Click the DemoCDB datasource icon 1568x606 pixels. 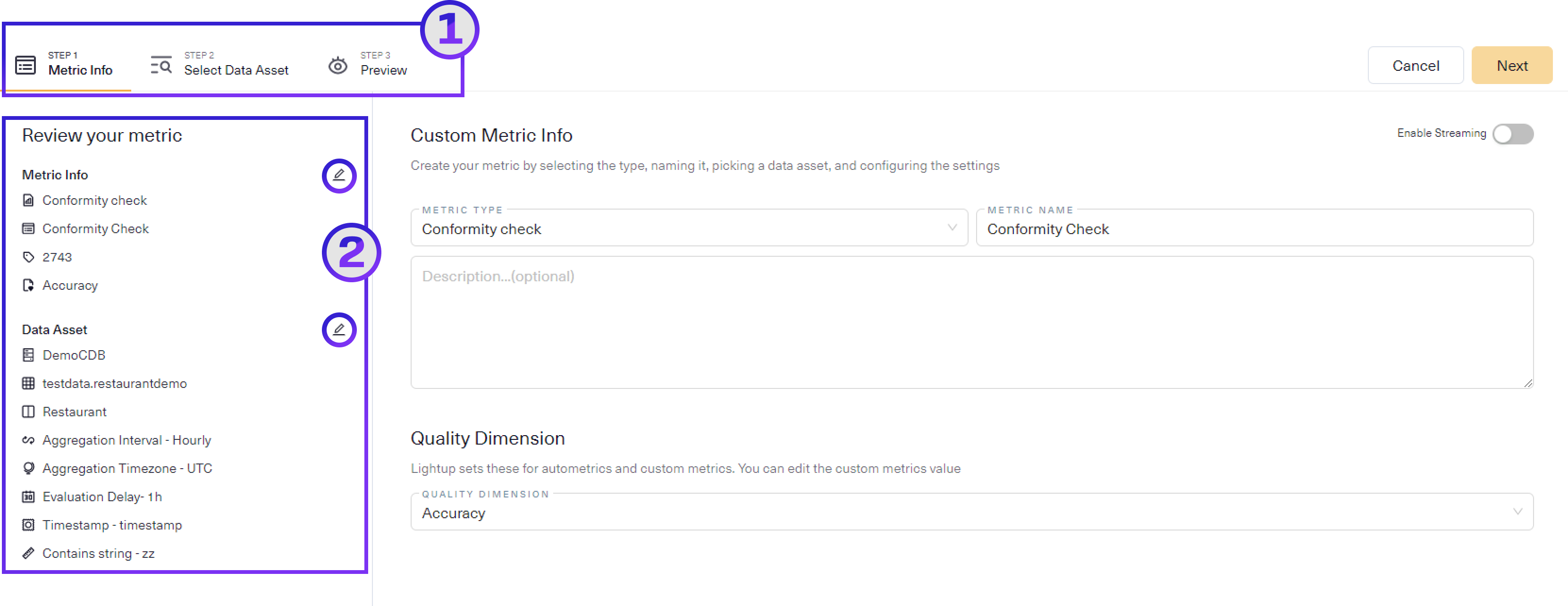click(28, 355)
